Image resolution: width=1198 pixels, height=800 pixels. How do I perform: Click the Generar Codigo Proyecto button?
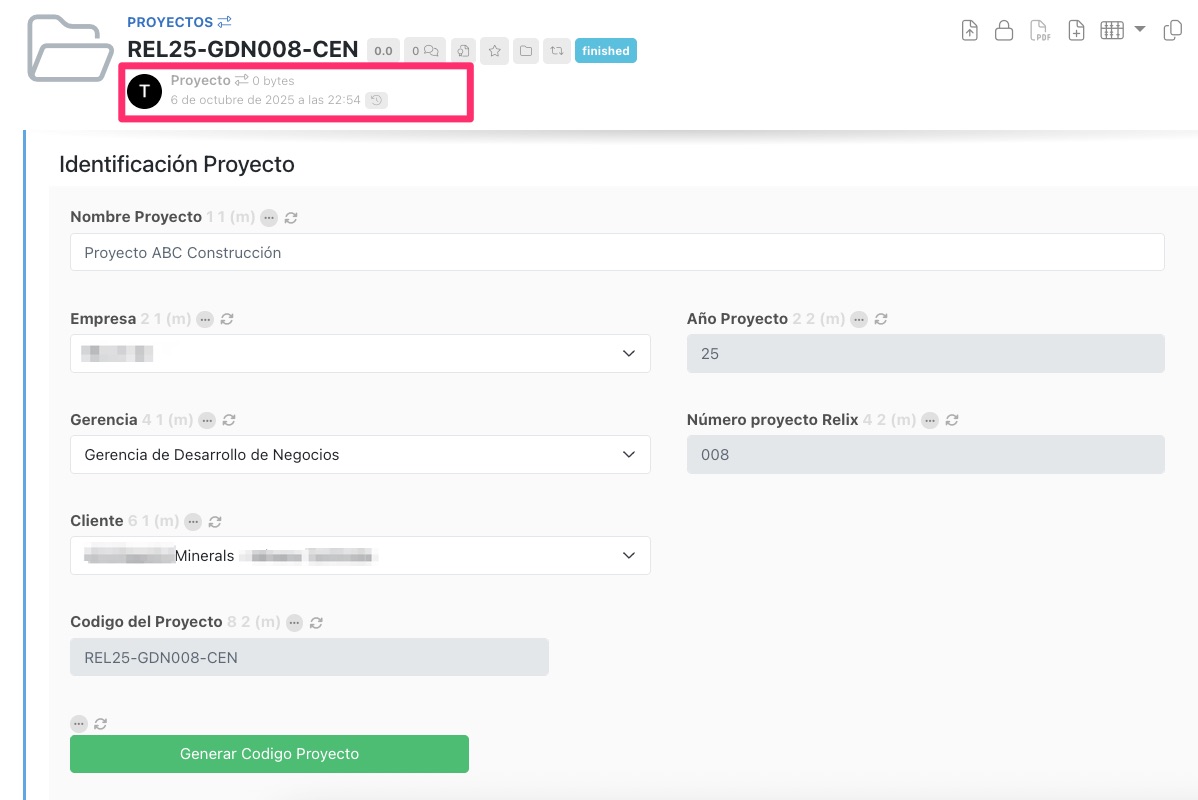tap(269, 754)
